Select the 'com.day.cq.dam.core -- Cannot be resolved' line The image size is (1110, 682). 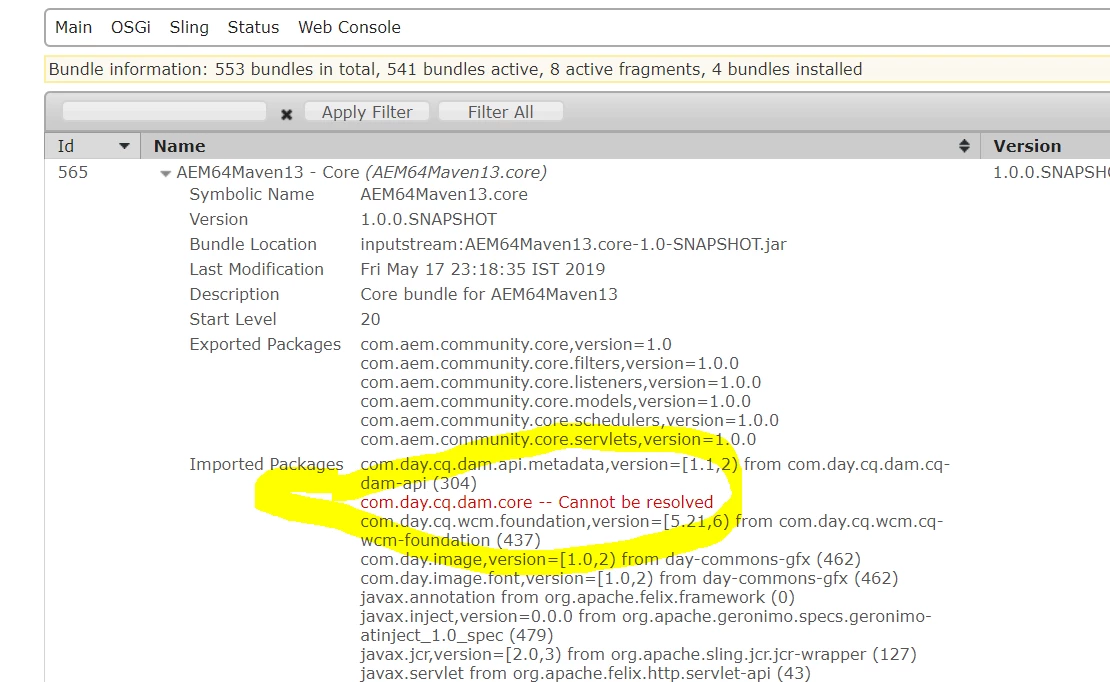(537, 502)
